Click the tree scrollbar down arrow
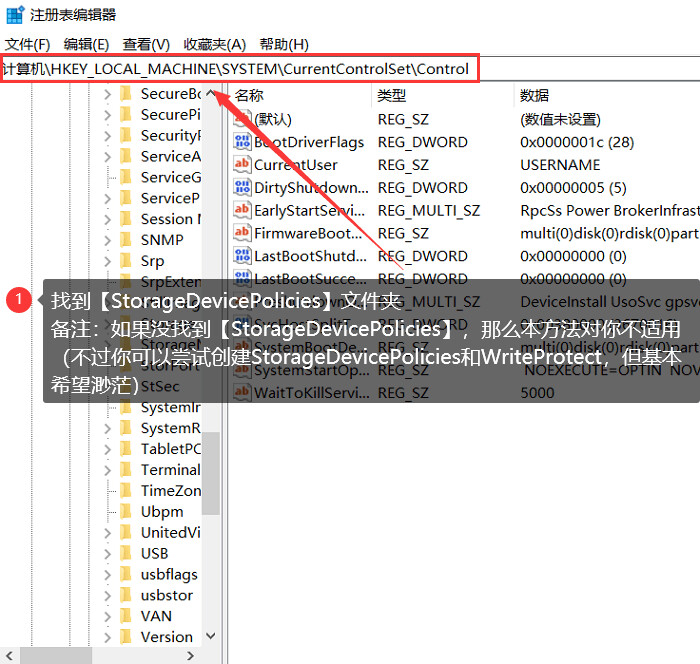Screen dimensions: 700x664 [211, 635]
